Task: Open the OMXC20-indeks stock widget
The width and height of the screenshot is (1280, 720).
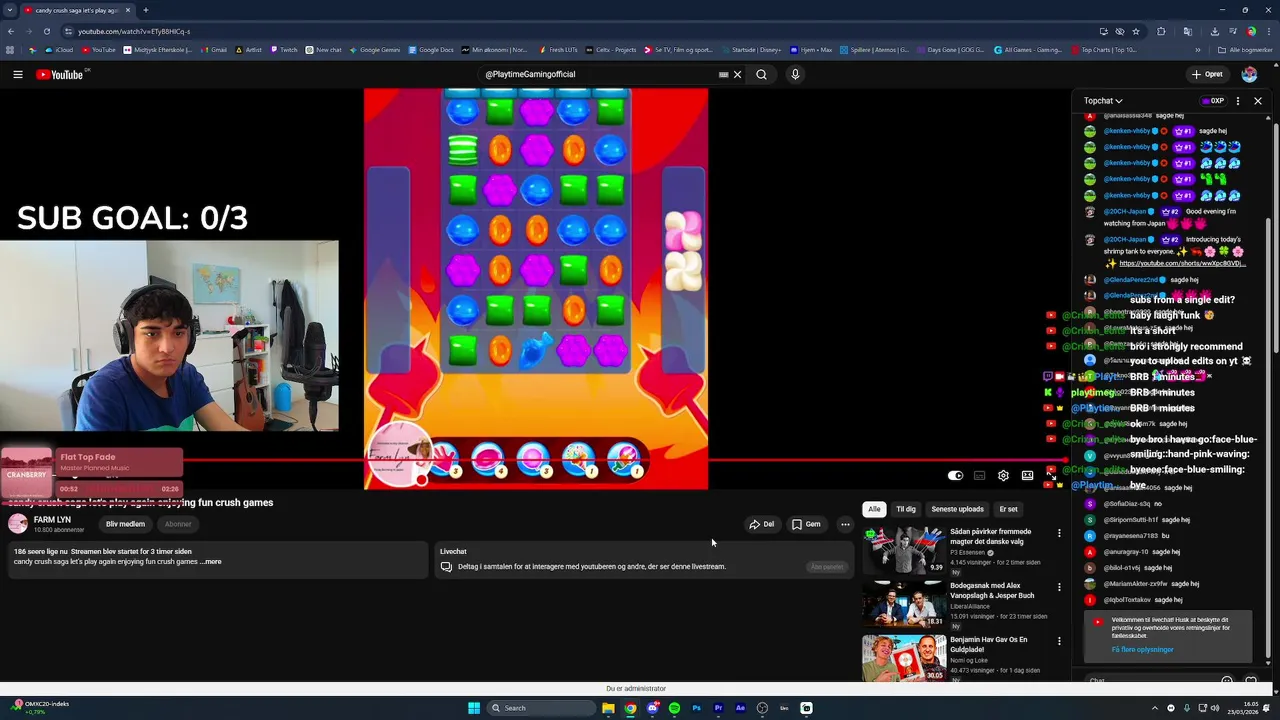Action: coord(40,707)
